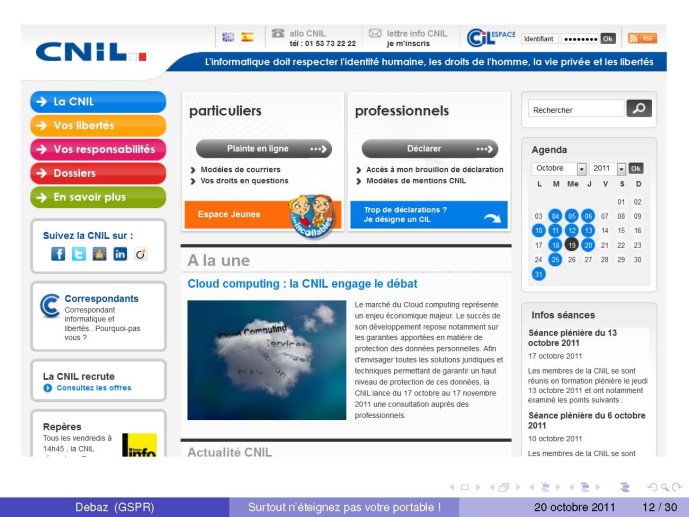Click footer title Surtout n'éteignez pas votre portable
The width and height of the screenshot is (689, 517).
(x=344, y=507)
